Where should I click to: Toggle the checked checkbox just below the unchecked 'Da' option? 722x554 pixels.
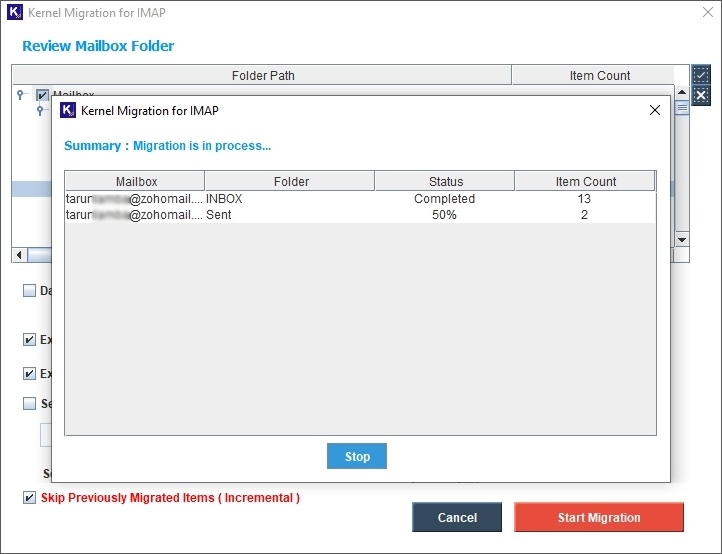(29, 340)
